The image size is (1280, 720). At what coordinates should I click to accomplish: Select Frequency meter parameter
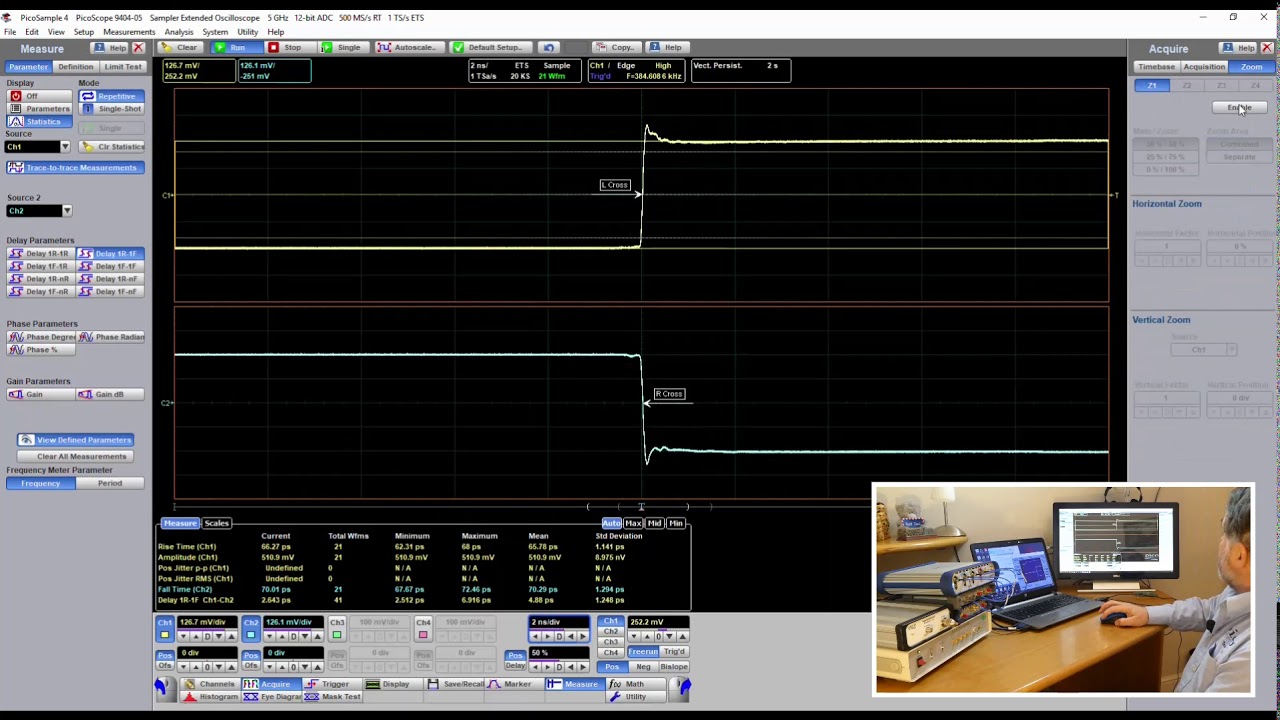tap(41, 484)
